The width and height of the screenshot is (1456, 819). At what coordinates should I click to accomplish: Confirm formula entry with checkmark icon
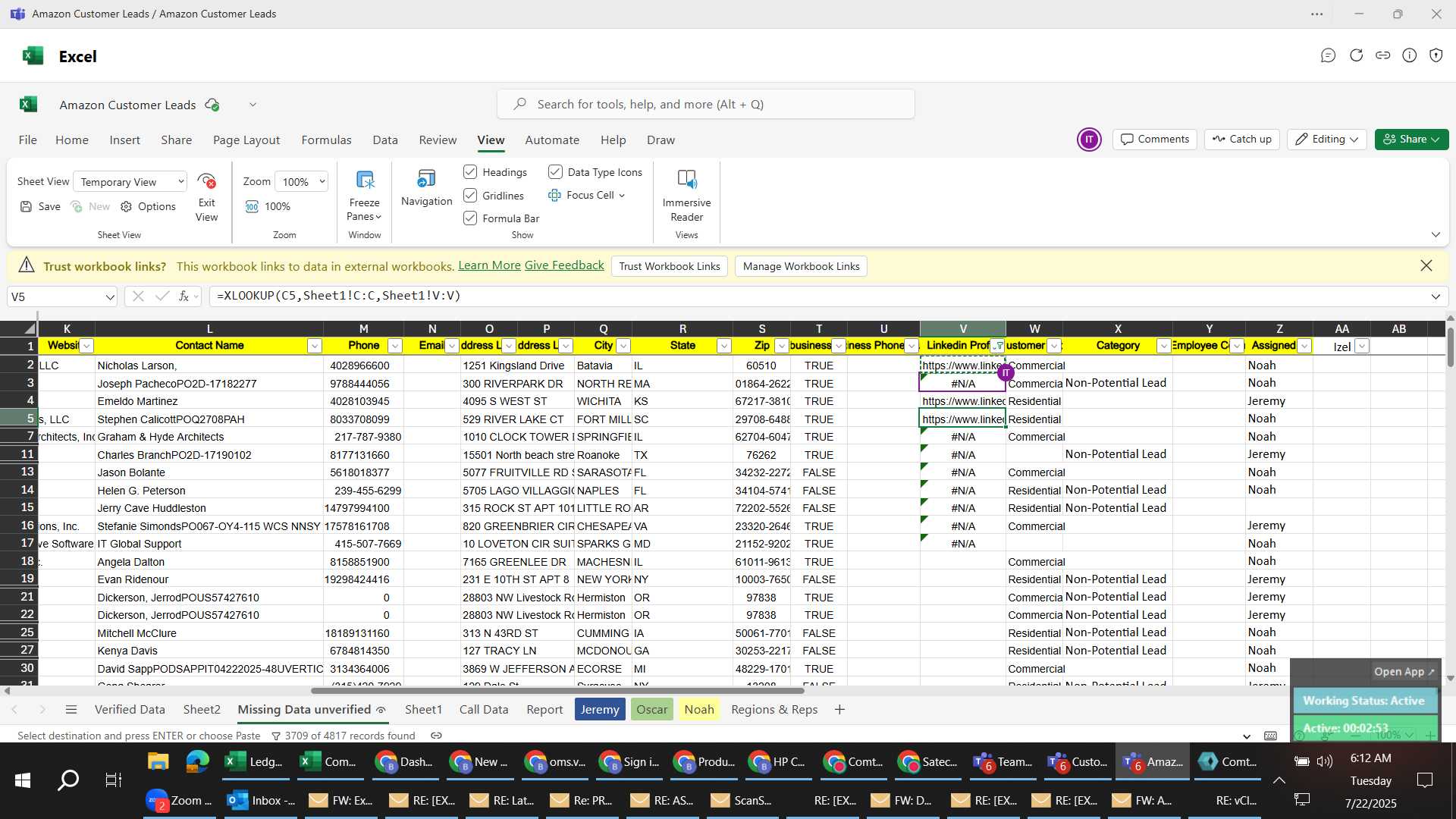(x=162, y=297)
